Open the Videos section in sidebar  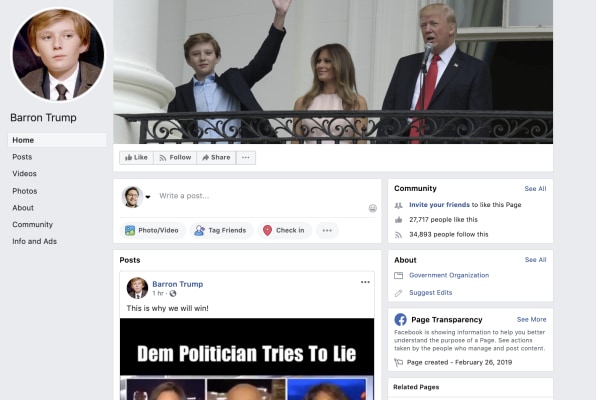[x=24, y=174]
